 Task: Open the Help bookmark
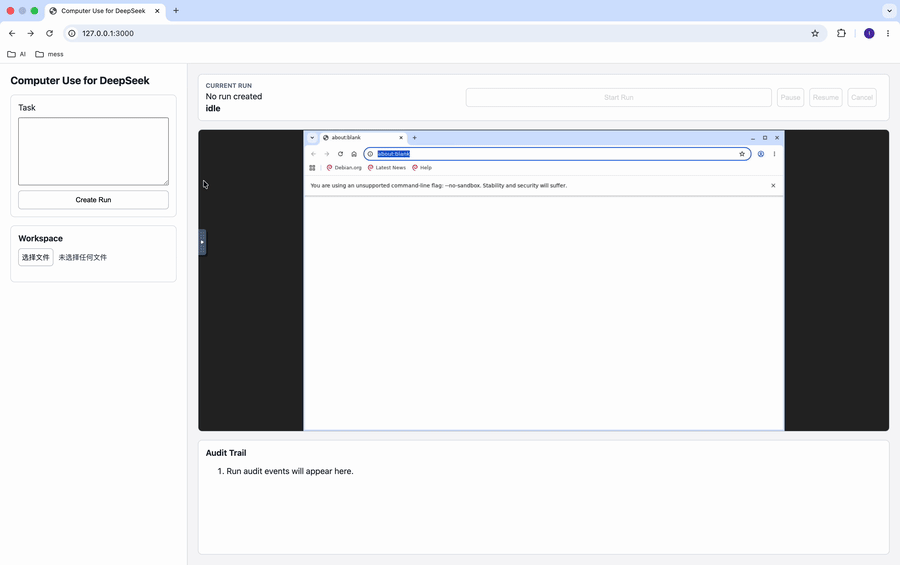tap(422, 168)
